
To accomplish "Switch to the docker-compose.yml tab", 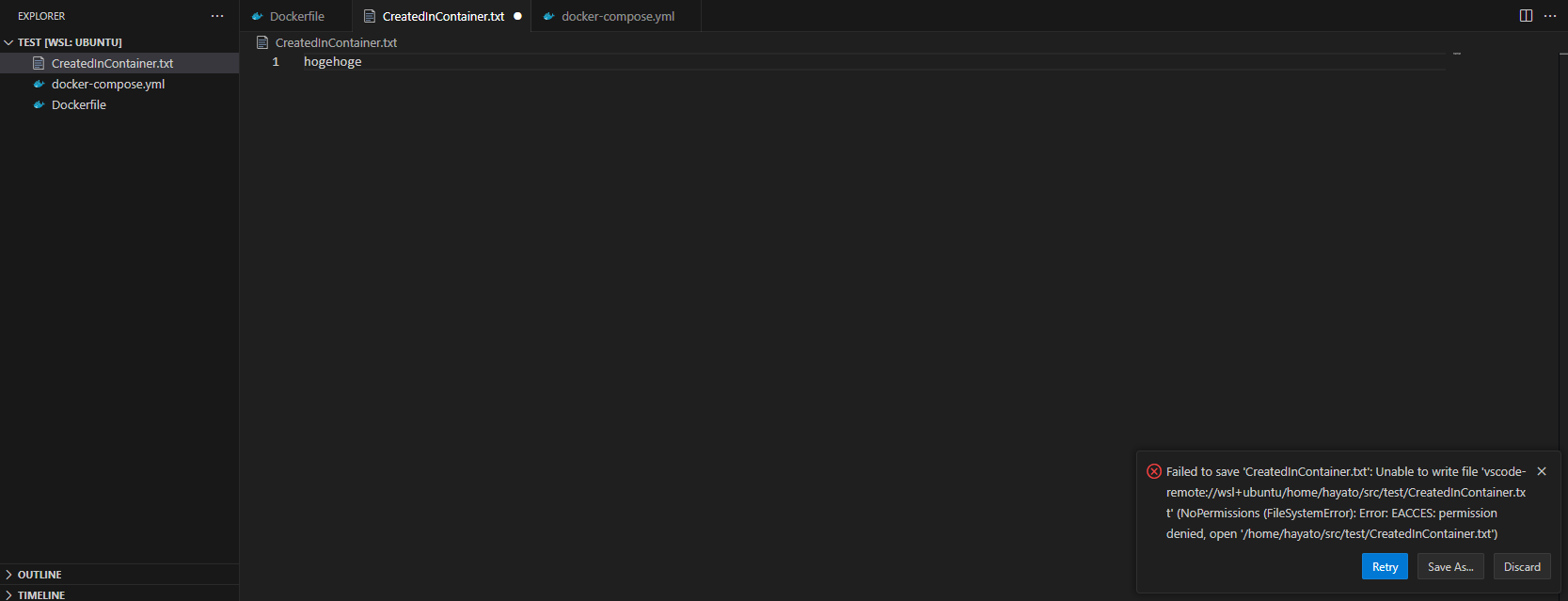I will coord(616,16).
